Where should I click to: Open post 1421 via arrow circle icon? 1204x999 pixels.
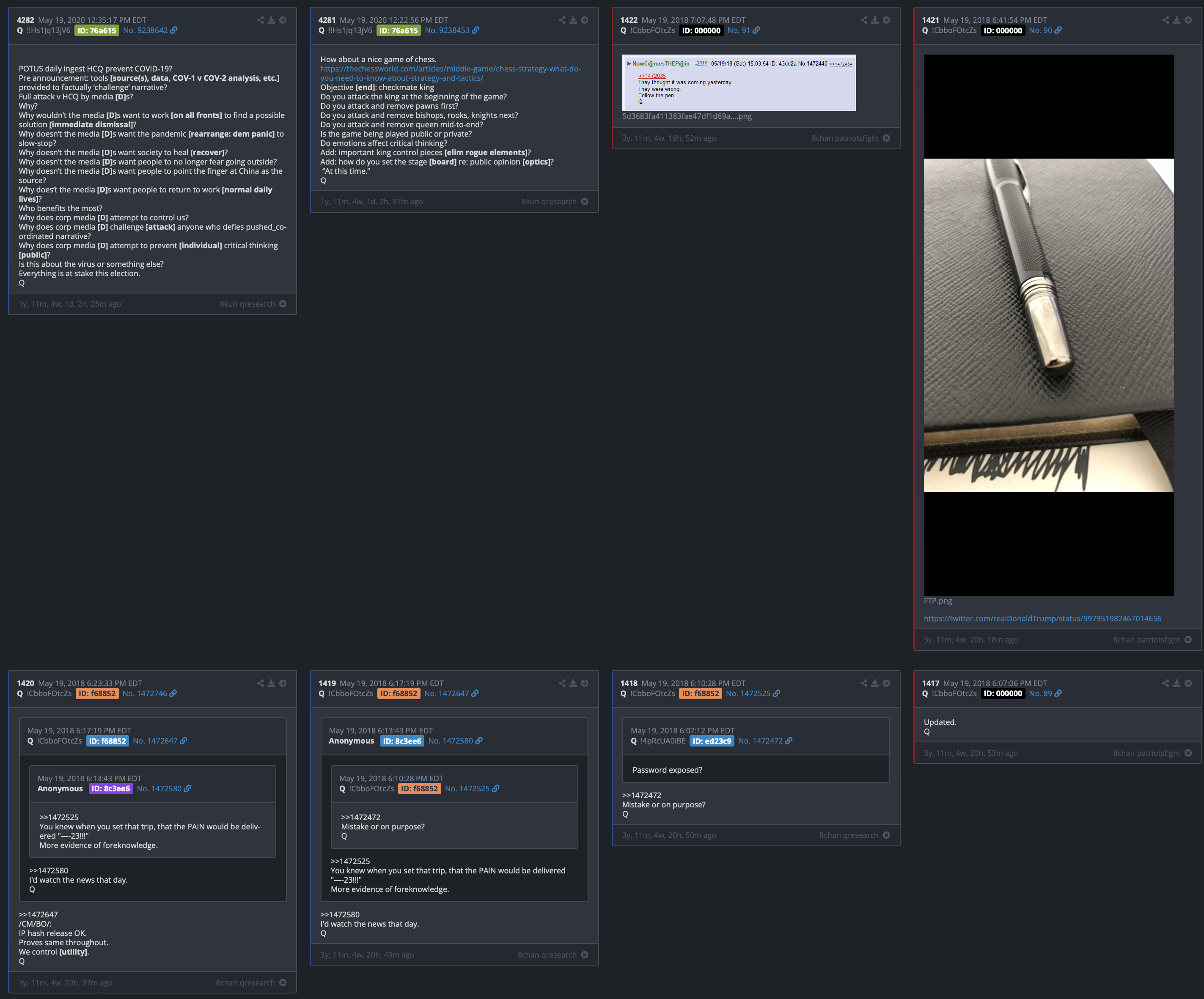click(x=1188, y=20)
